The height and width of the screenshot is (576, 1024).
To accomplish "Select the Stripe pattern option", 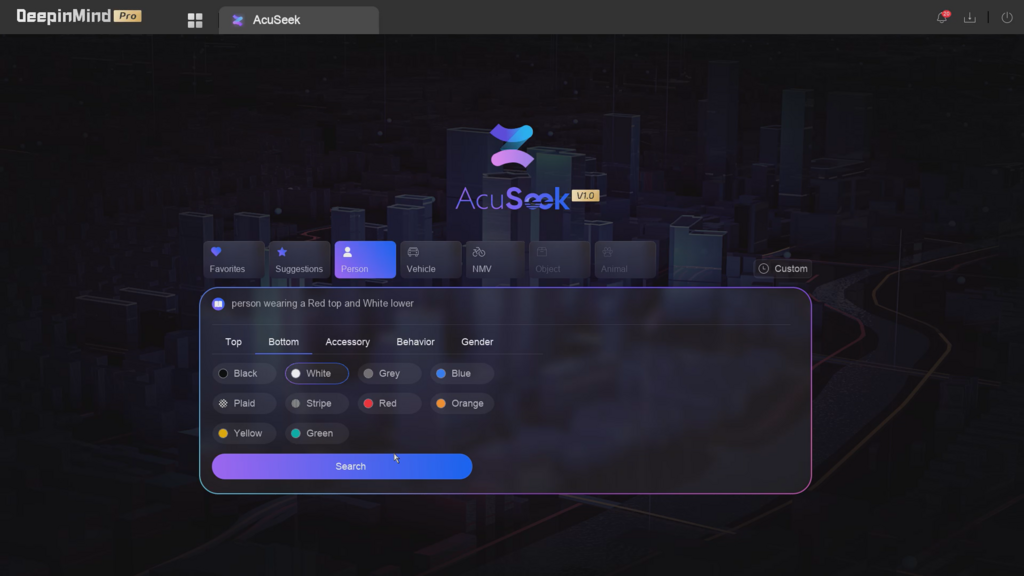I will 317,404.
